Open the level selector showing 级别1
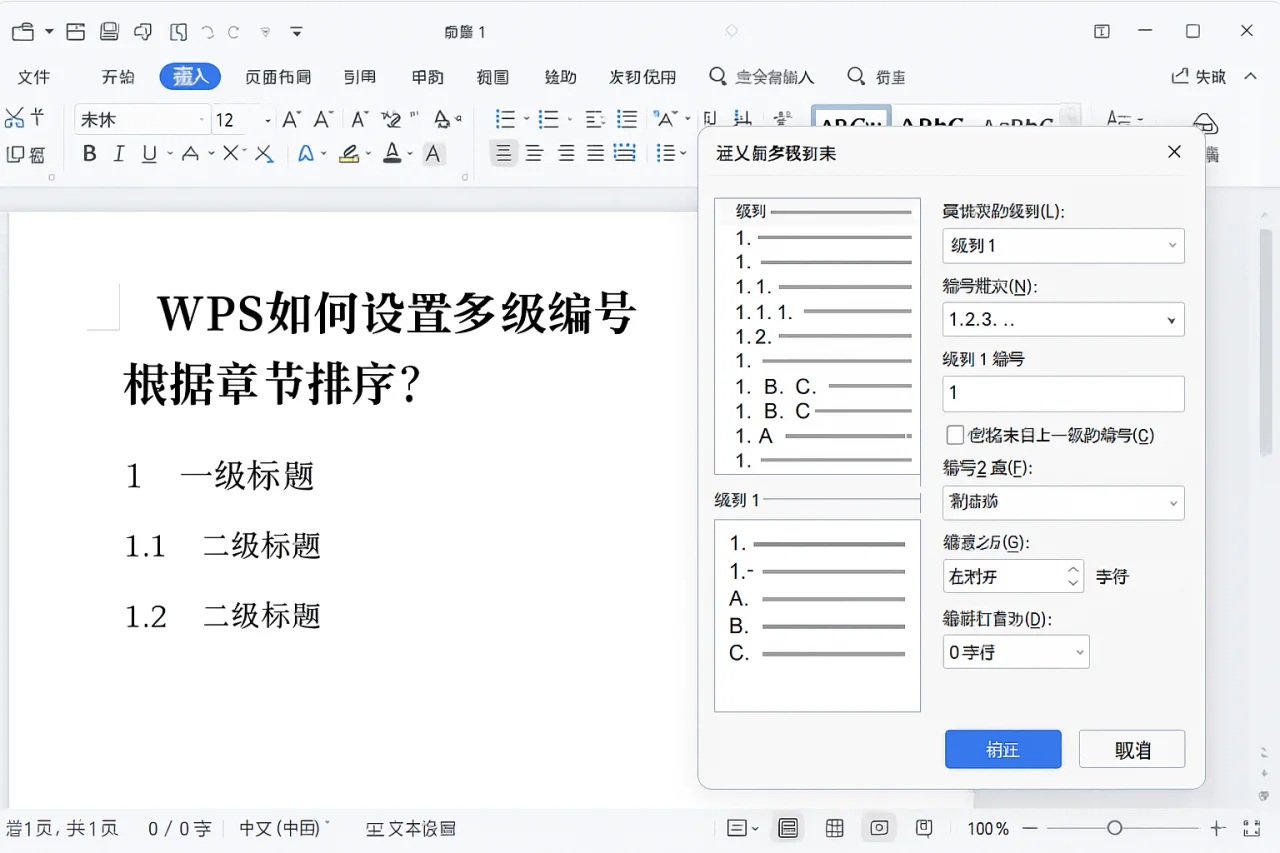This screenshot has height=853, width=1280. click(1063, 246)
